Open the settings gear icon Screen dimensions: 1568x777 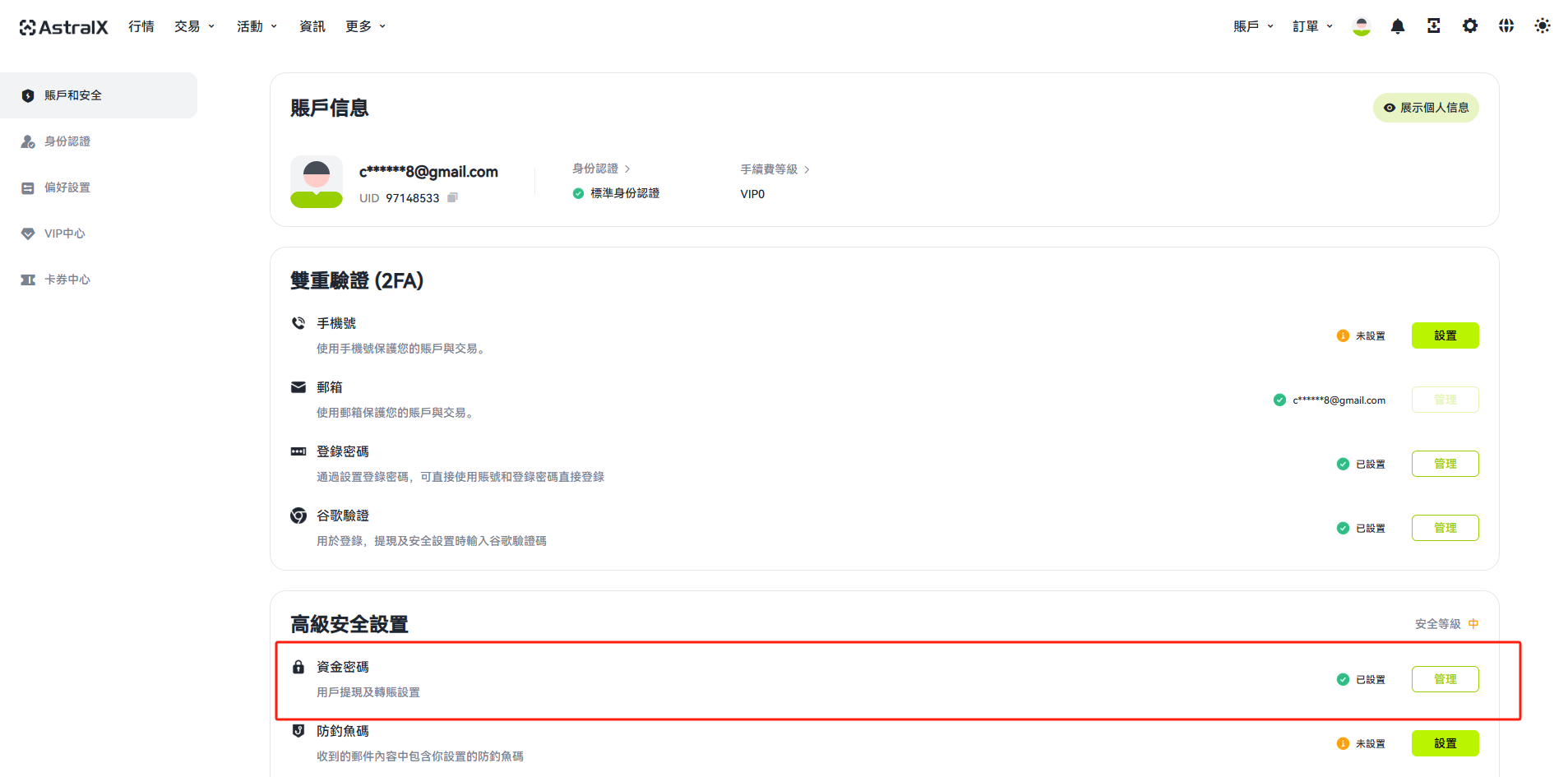[x=1469, y=26]
